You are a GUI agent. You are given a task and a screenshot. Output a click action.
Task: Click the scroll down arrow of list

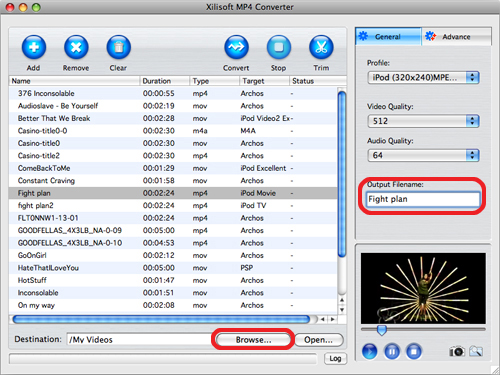[342, 310]
